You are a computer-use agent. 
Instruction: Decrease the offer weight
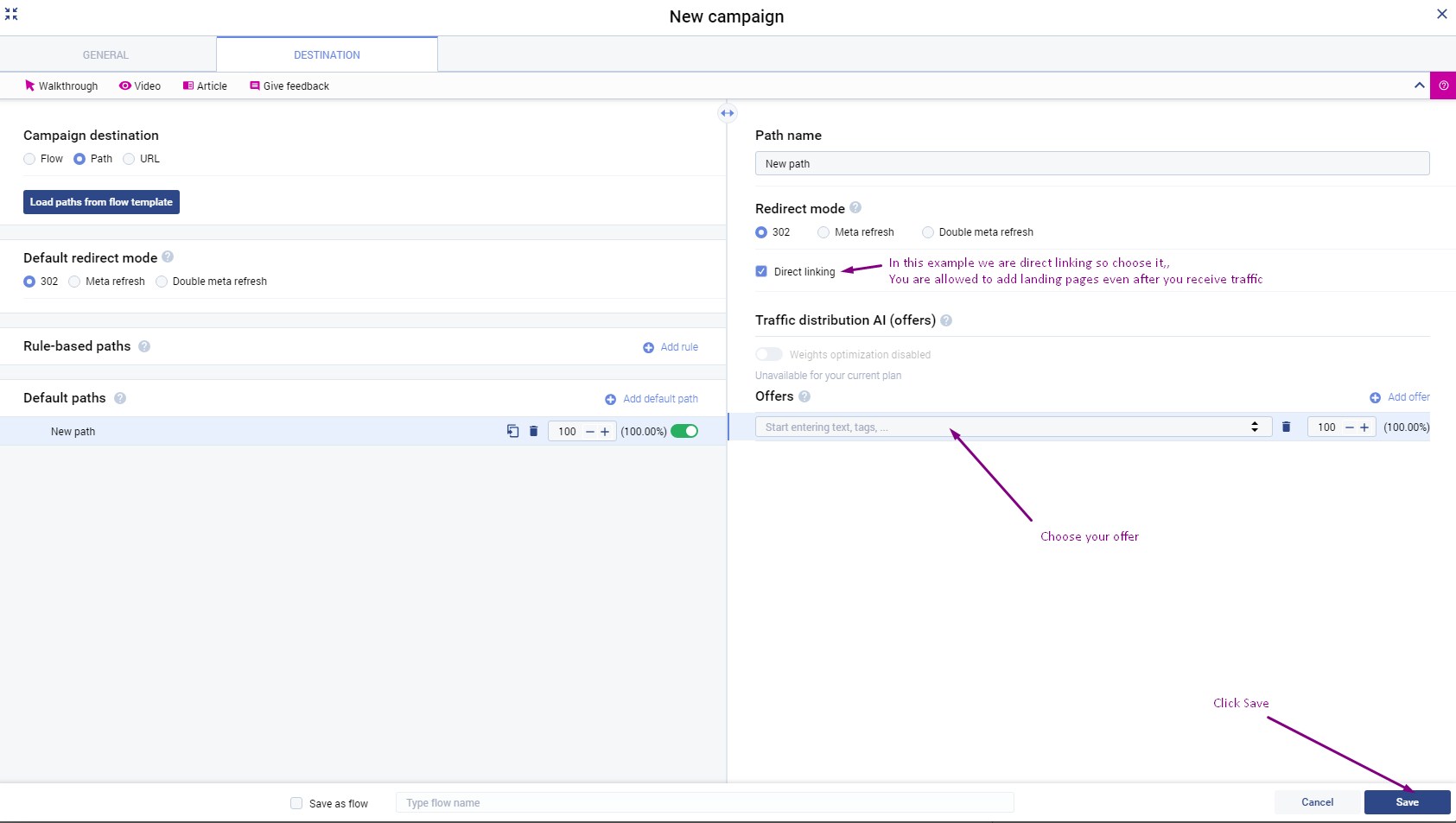click(x=1350, y=427)
